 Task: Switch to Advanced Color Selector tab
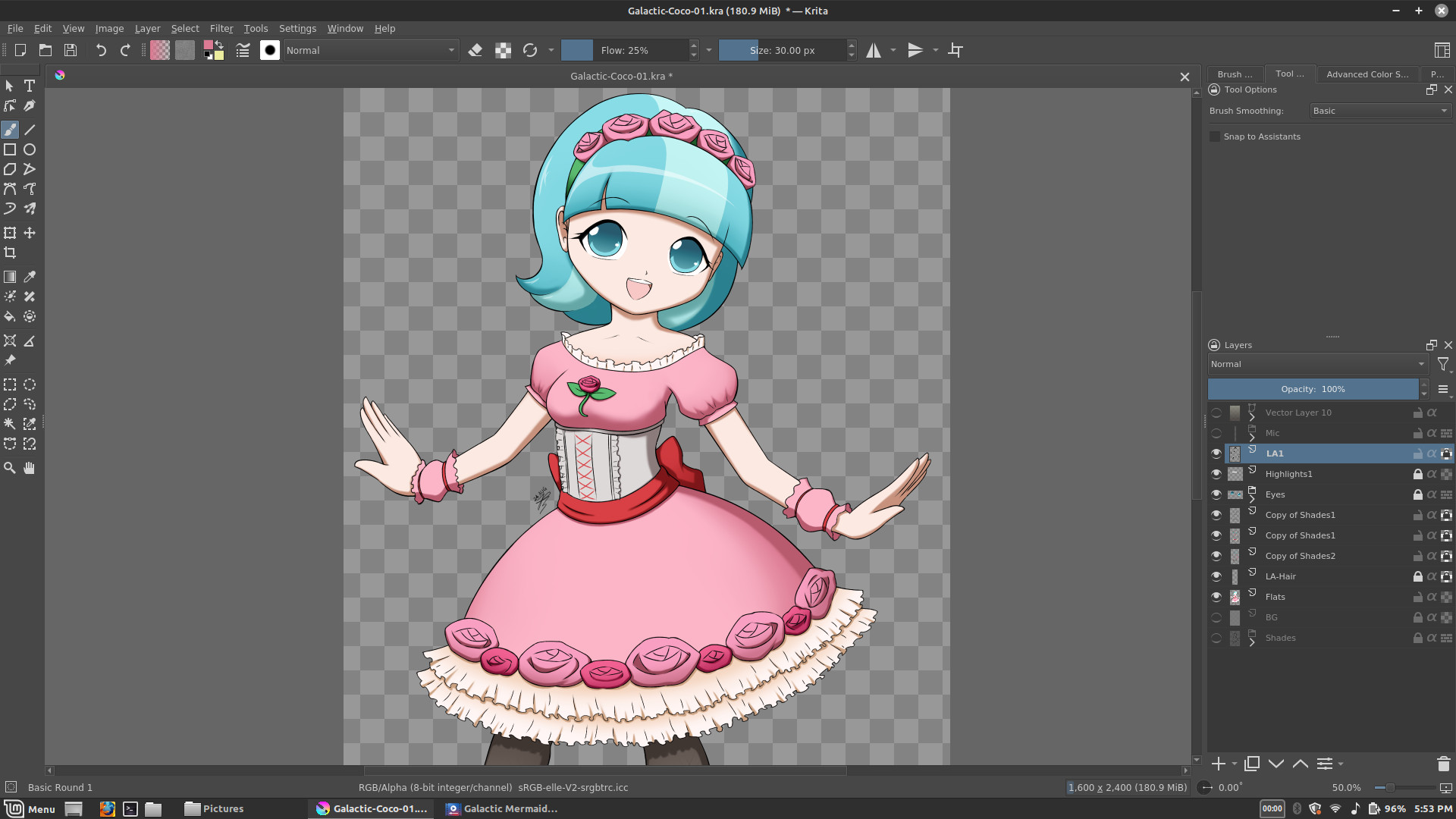[x=1367, y=74]
